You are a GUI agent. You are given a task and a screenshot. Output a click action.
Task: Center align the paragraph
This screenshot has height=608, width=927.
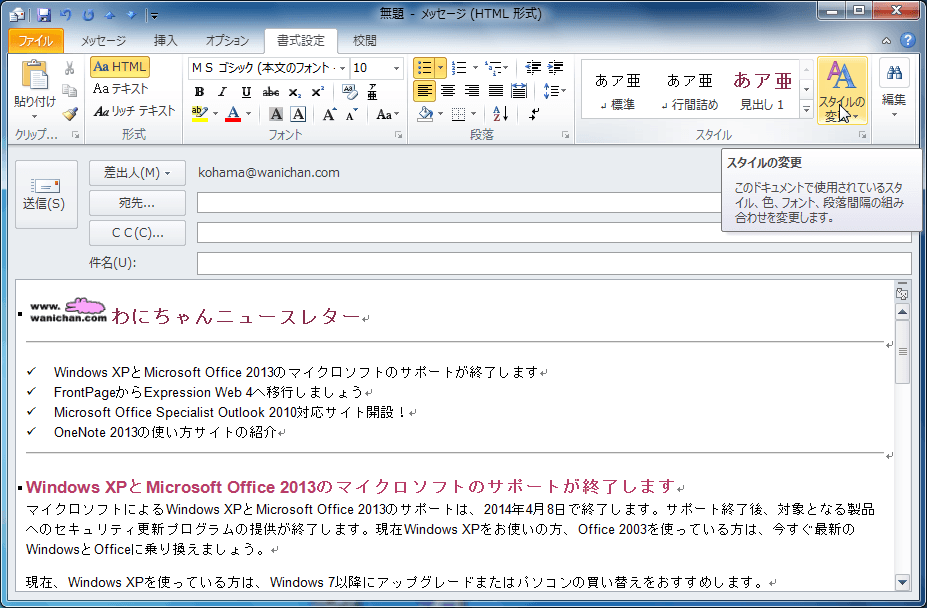click(x=448, y=90)
